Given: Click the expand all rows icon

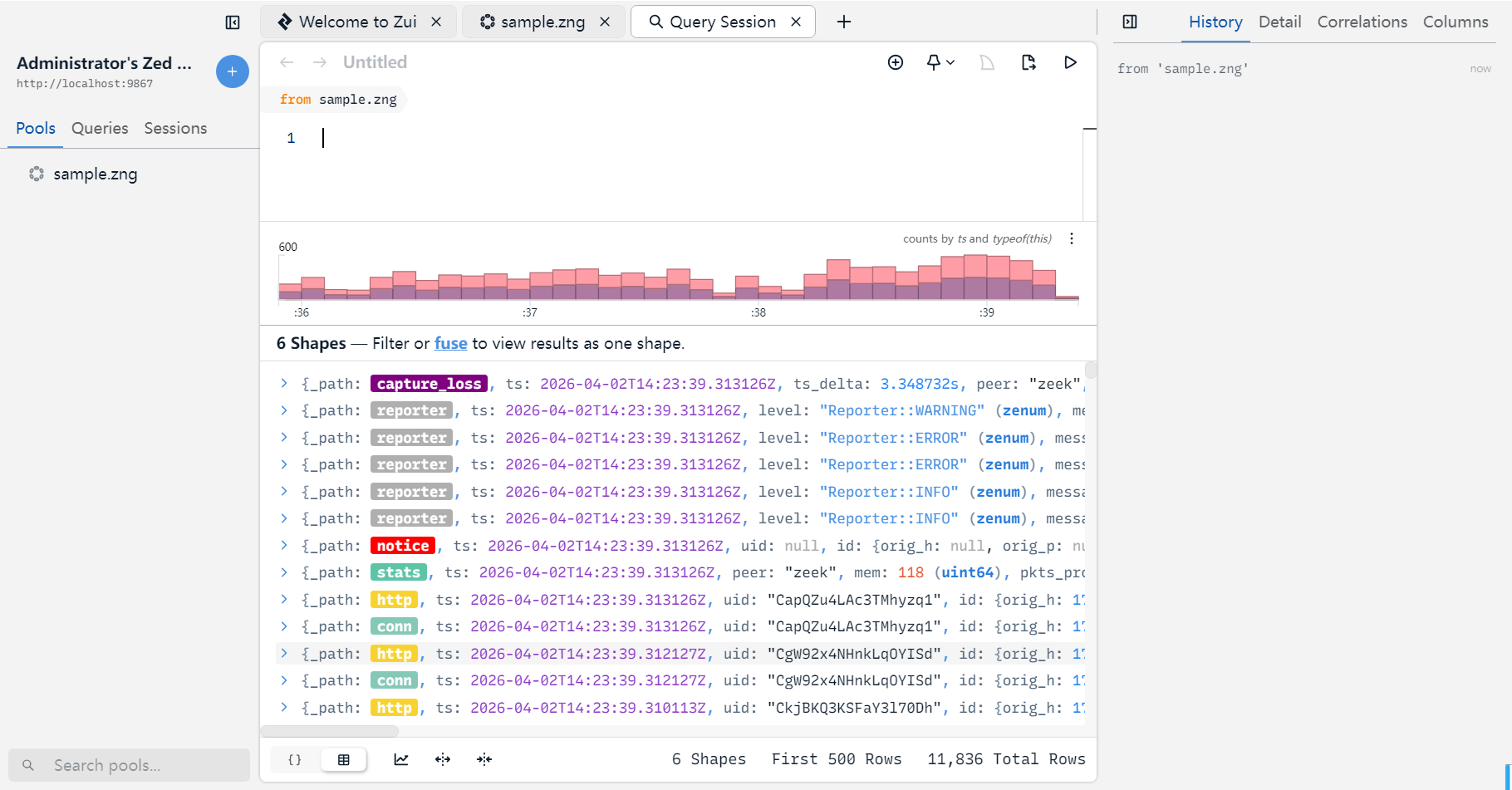Looking at the screenshot, I should tap(443, 759).
